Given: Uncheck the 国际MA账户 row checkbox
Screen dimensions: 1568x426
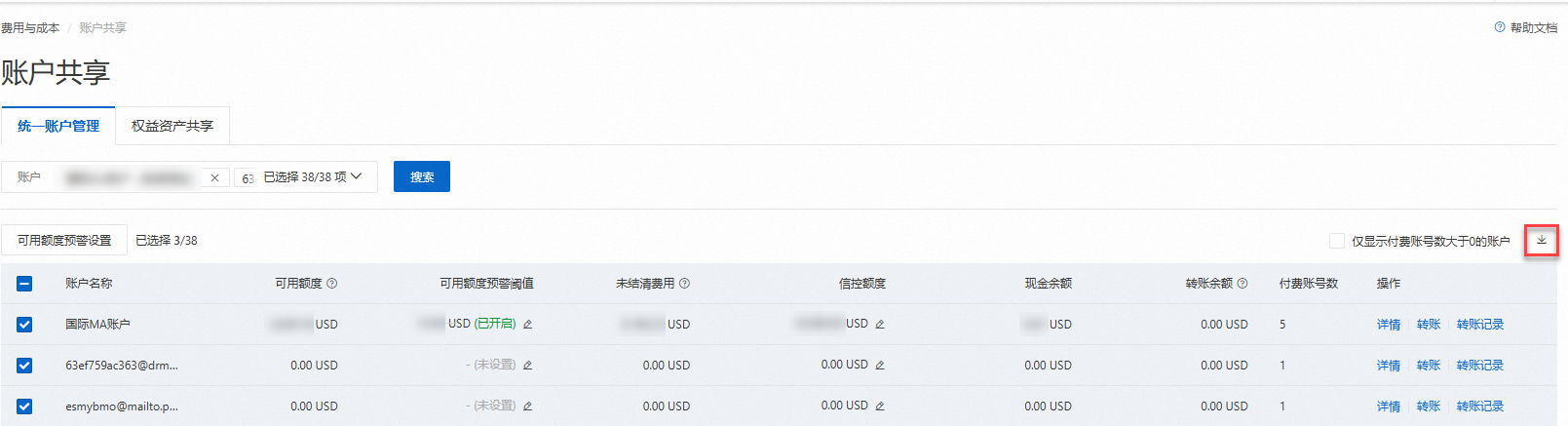Looking at the screenshot, I should click(x=24, y=325).
